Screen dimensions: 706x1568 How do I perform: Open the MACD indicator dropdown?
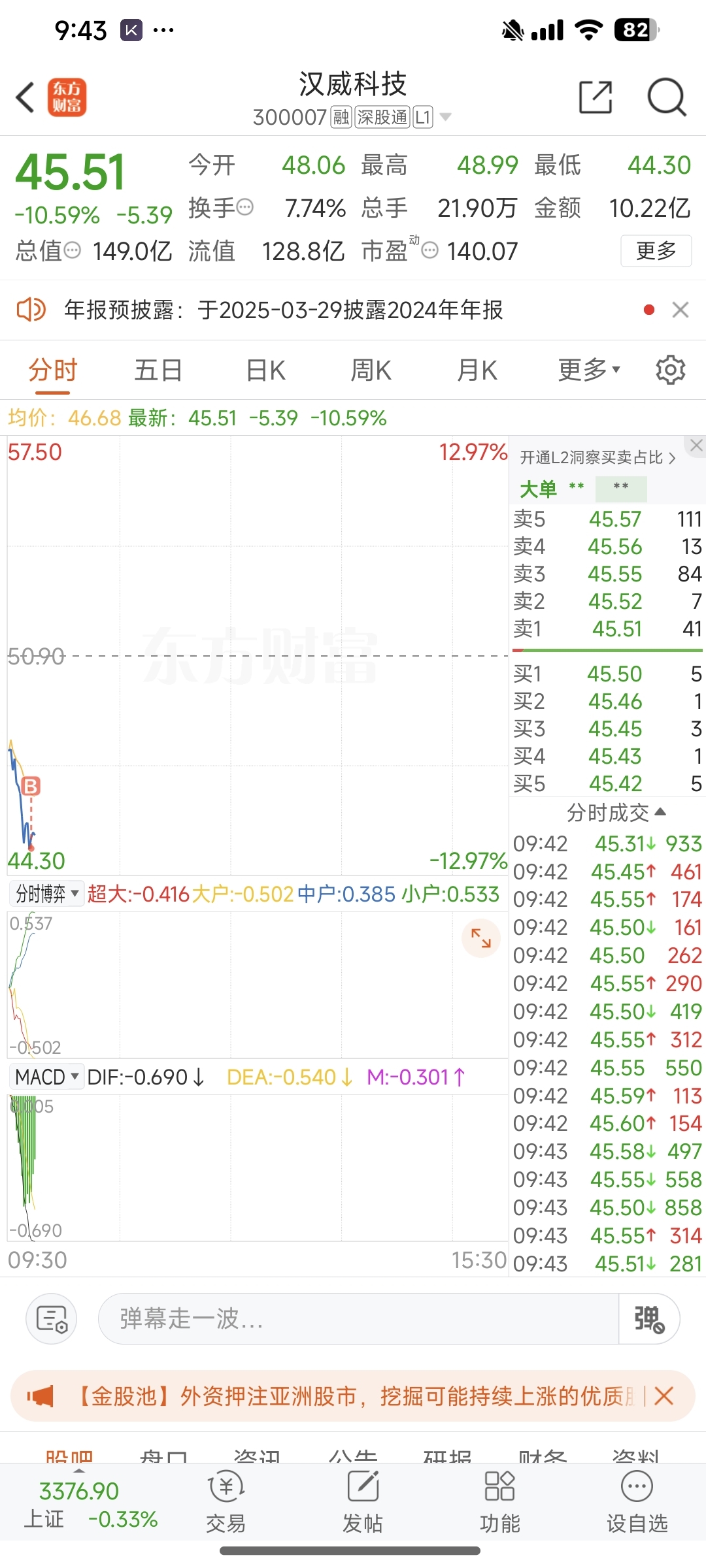(47, 1077)
